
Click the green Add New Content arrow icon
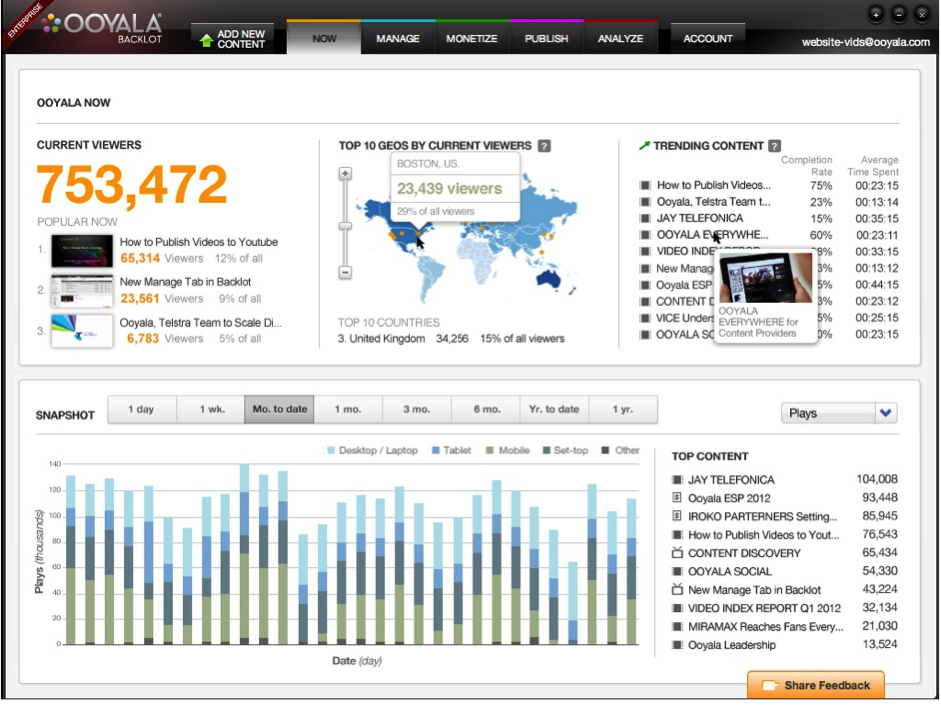pos(206,40)
